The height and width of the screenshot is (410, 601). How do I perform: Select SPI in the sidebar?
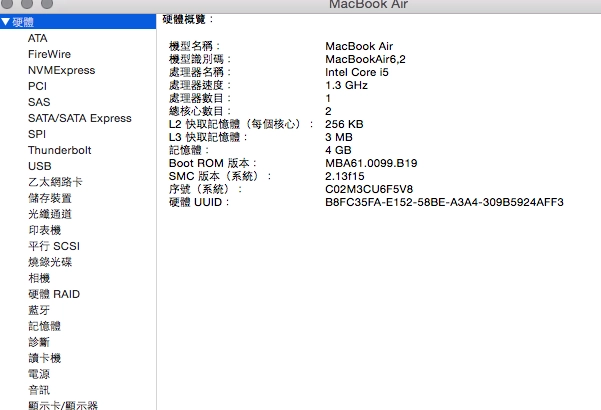[37, 134]
